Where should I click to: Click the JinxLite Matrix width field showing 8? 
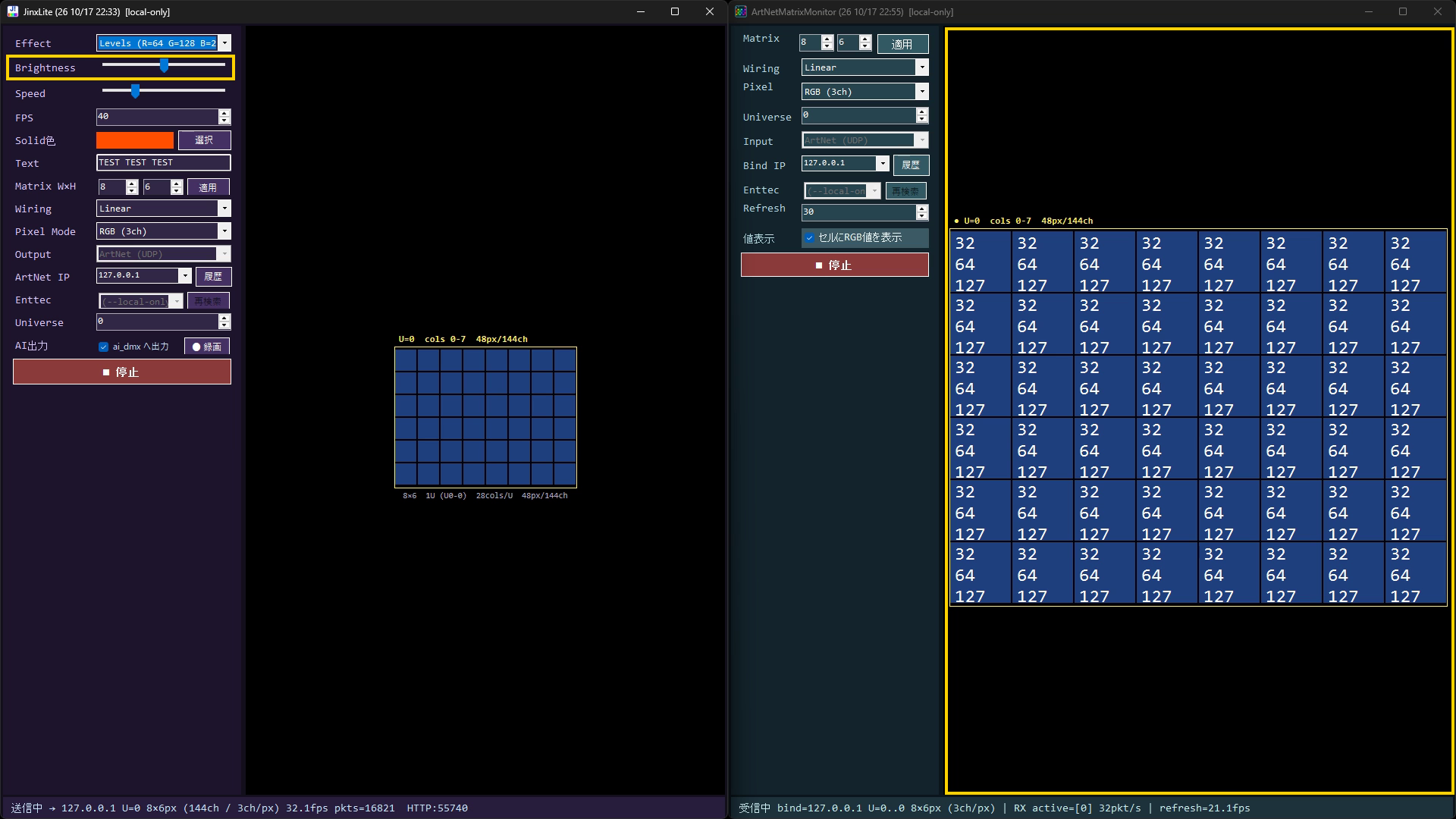pos(112,187)
